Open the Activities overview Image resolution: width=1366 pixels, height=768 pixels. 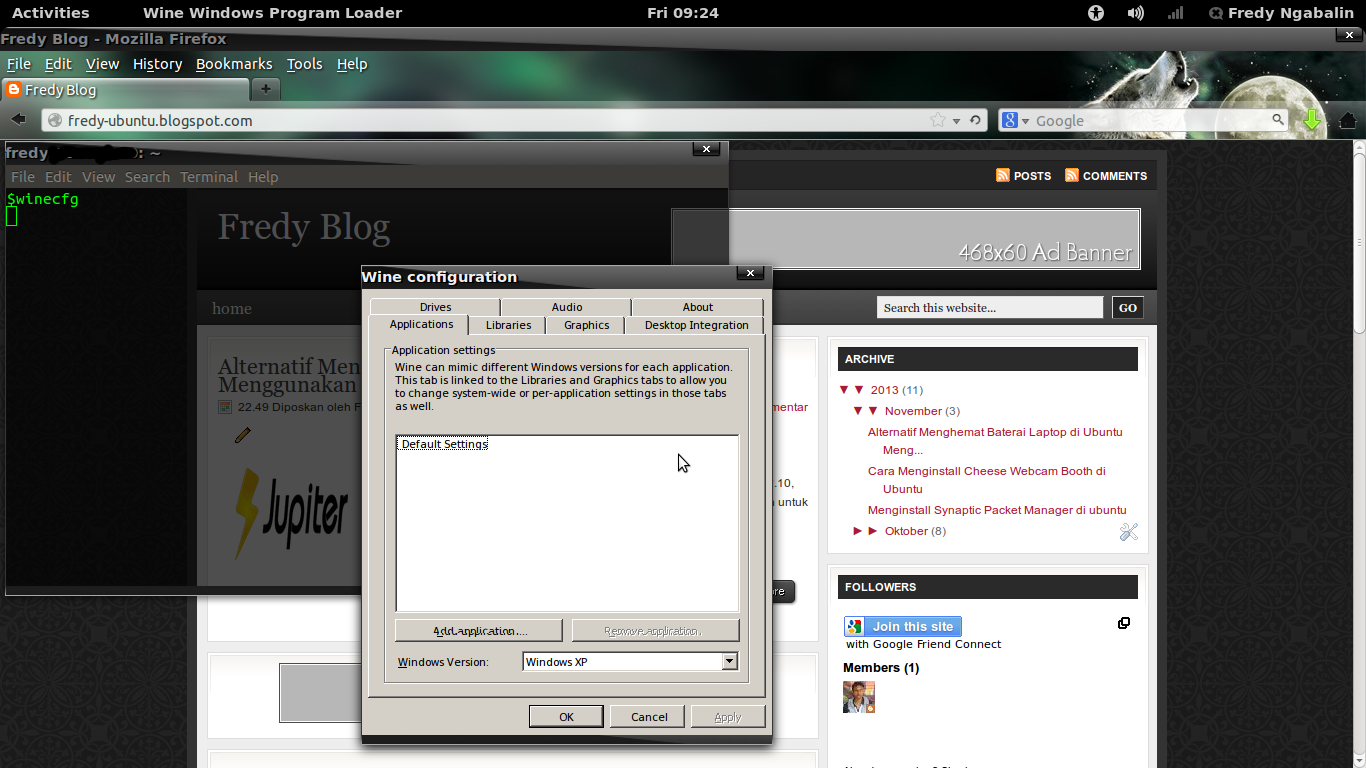pos(50,13)
